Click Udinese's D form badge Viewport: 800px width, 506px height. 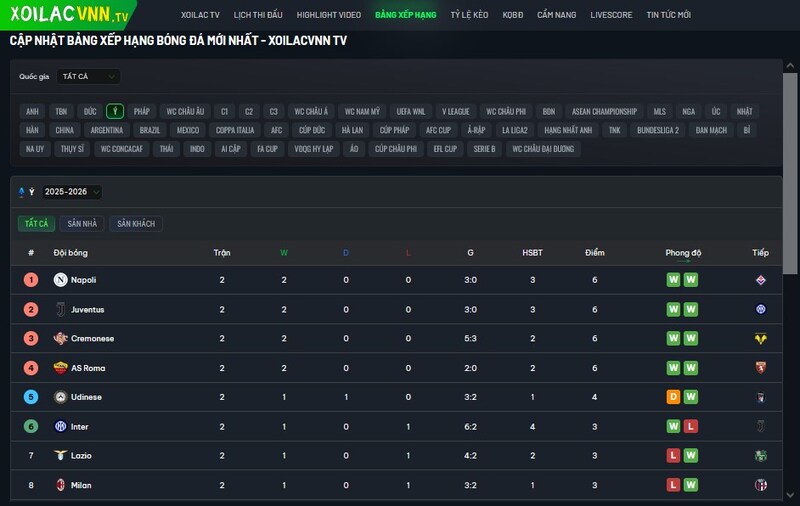673,397
